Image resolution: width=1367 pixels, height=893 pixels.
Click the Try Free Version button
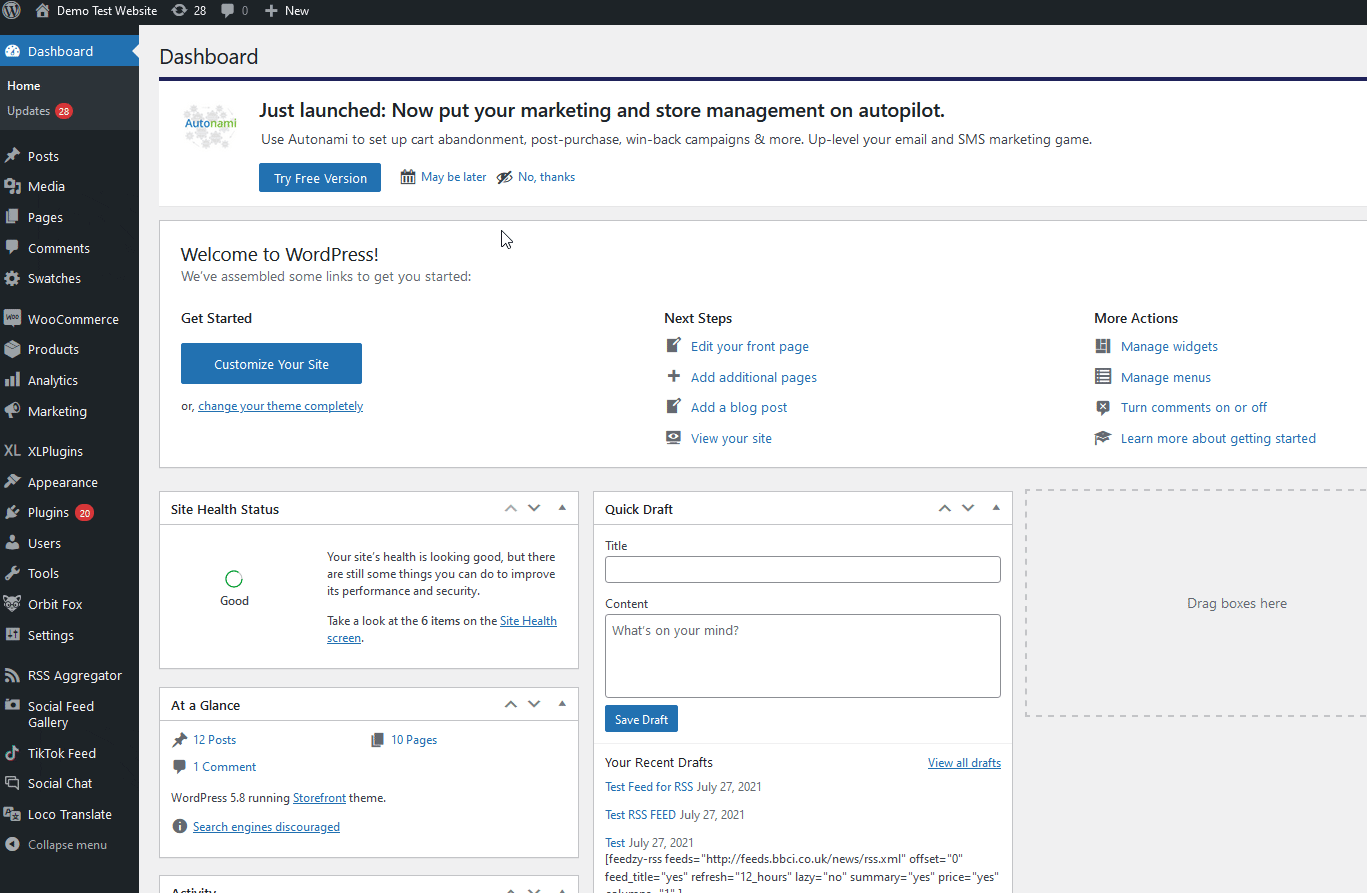coord(319,177)
